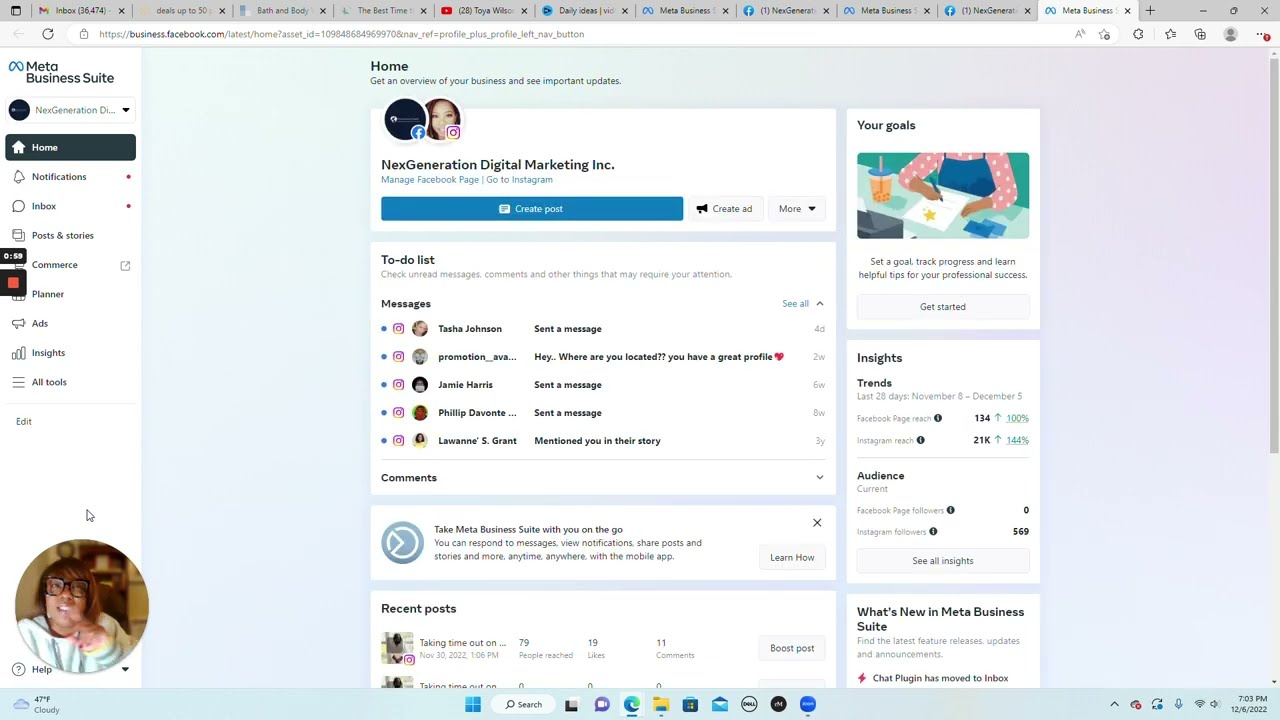Click the address bar URL
Image resolution: width=1280 pixels, height=720 pixels.
341,34
